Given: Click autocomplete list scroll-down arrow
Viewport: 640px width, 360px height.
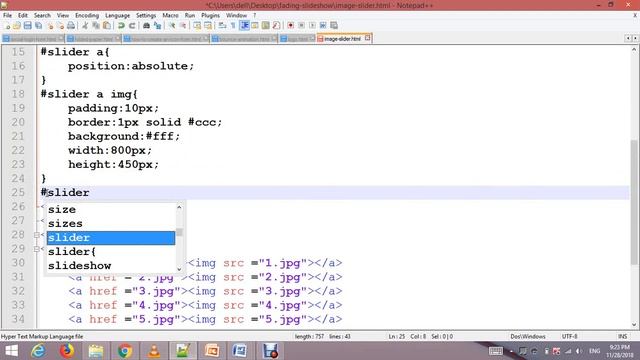Looking at the screenshot, I should tap(179, 269).
